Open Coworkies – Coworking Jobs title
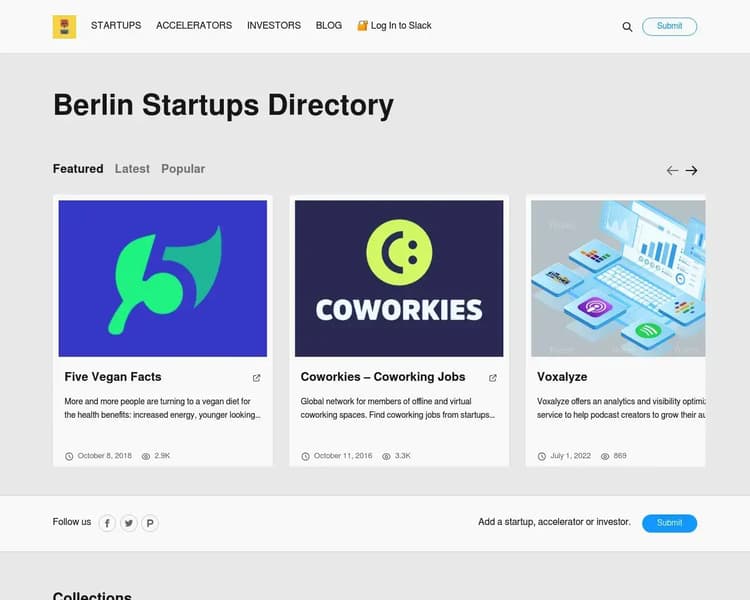This screenshot has height=600, width=750. point(383,377)
